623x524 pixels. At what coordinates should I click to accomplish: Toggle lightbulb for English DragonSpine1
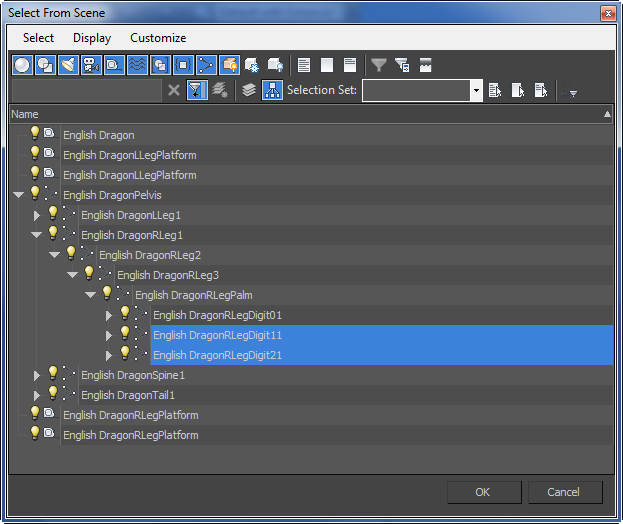(x=53, y=373)
